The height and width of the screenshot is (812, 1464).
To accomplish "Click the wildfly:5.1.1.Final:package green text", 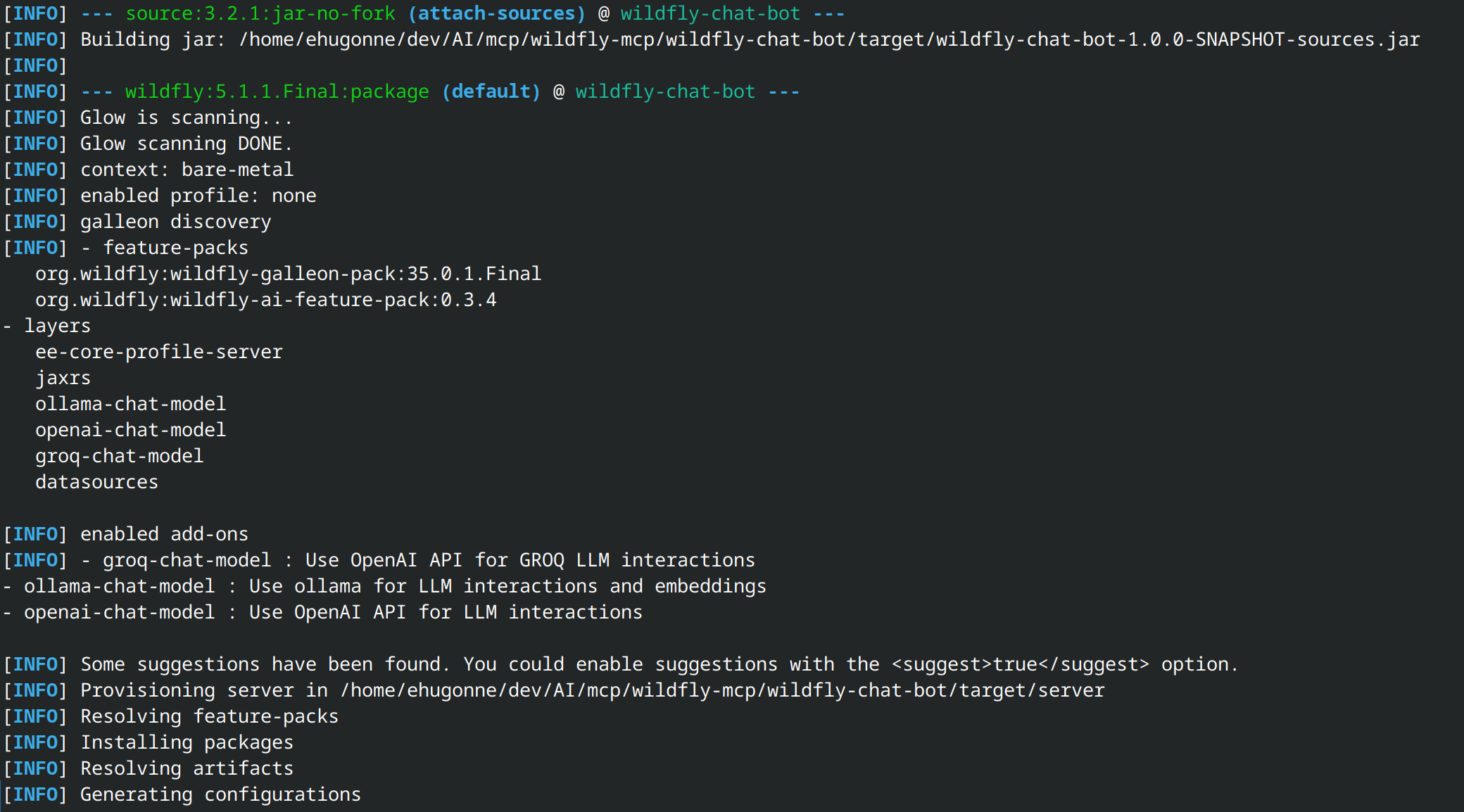I will point(277,92).
